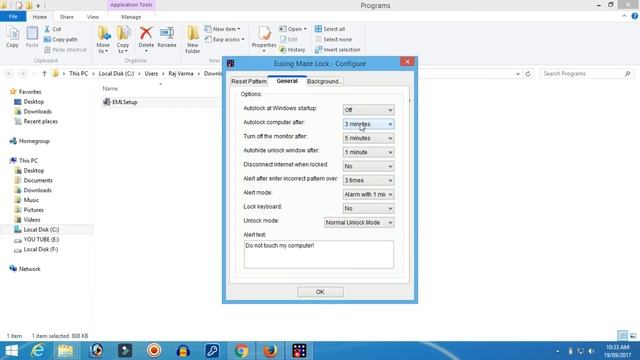Click Select none in ribbon
640x360 pixels.
coord(333,39)
